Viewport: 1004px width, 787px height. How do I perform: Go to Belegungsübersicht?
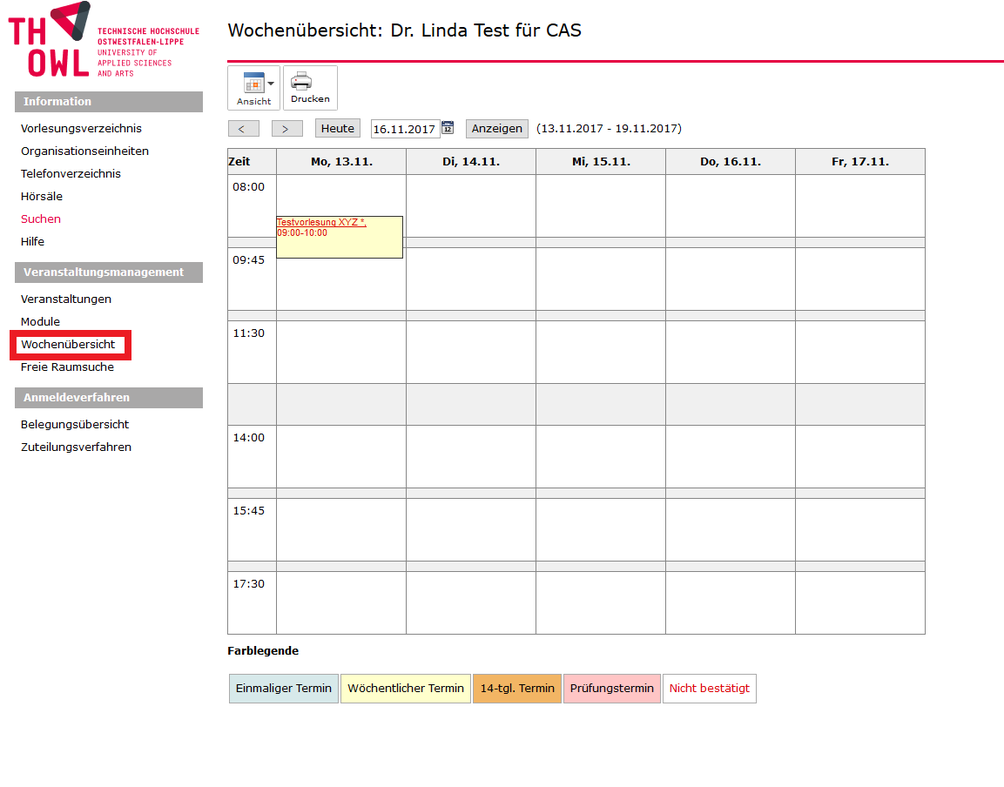75,424
